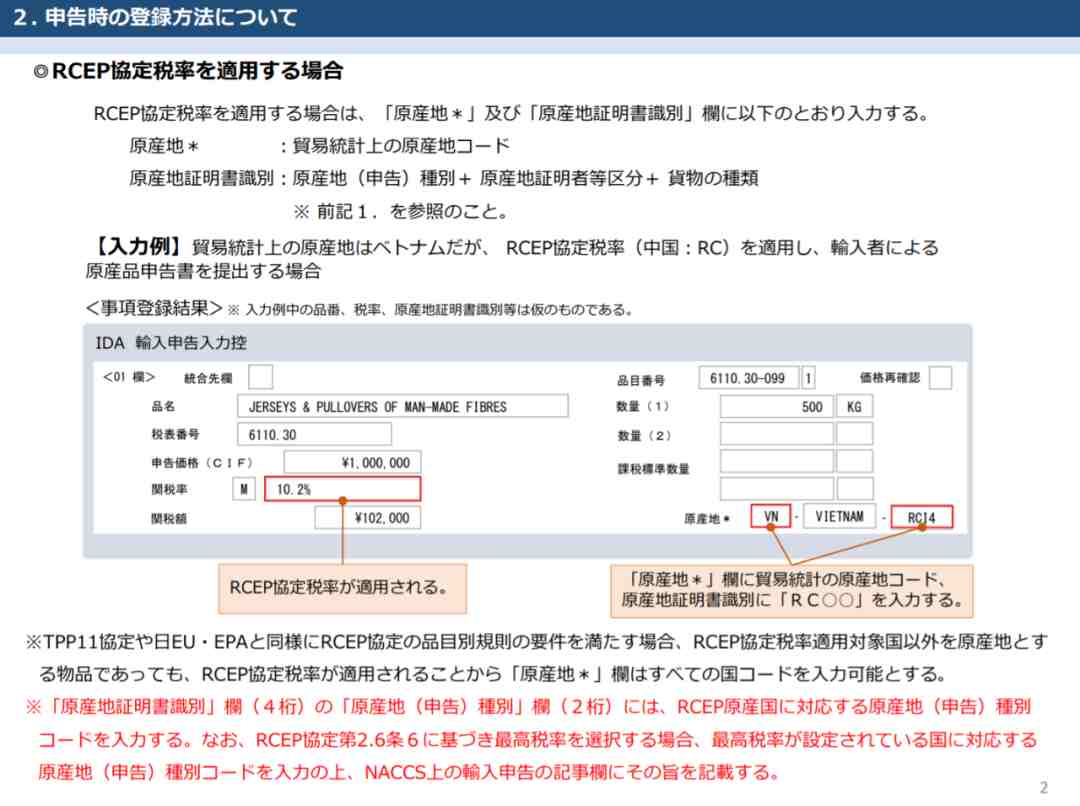Image resolution: width=1080 pixels, height=806 pixels.
Task: Click the 数量 (1) label
Action: 643,406
